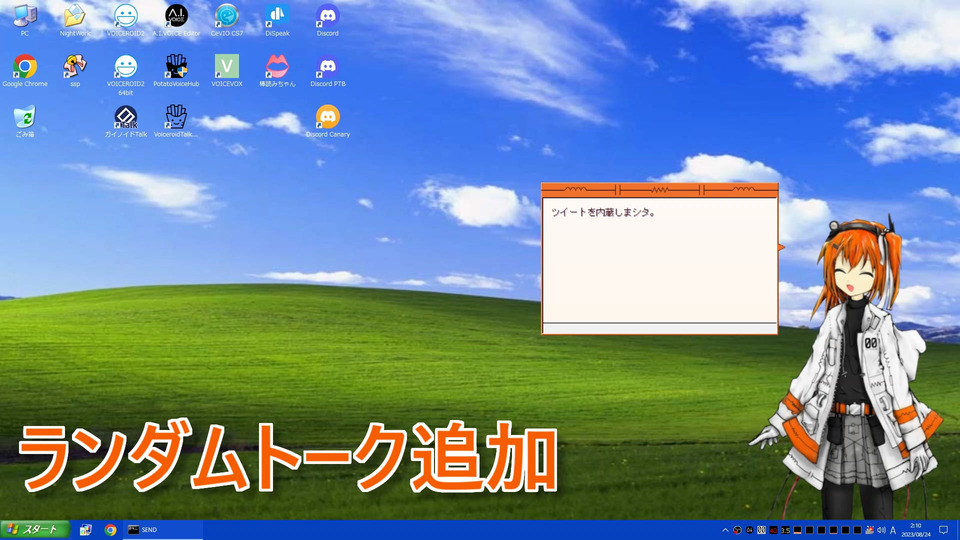The image size is (960, 540).
Task: Open the notification center icon
Action: 943,530
